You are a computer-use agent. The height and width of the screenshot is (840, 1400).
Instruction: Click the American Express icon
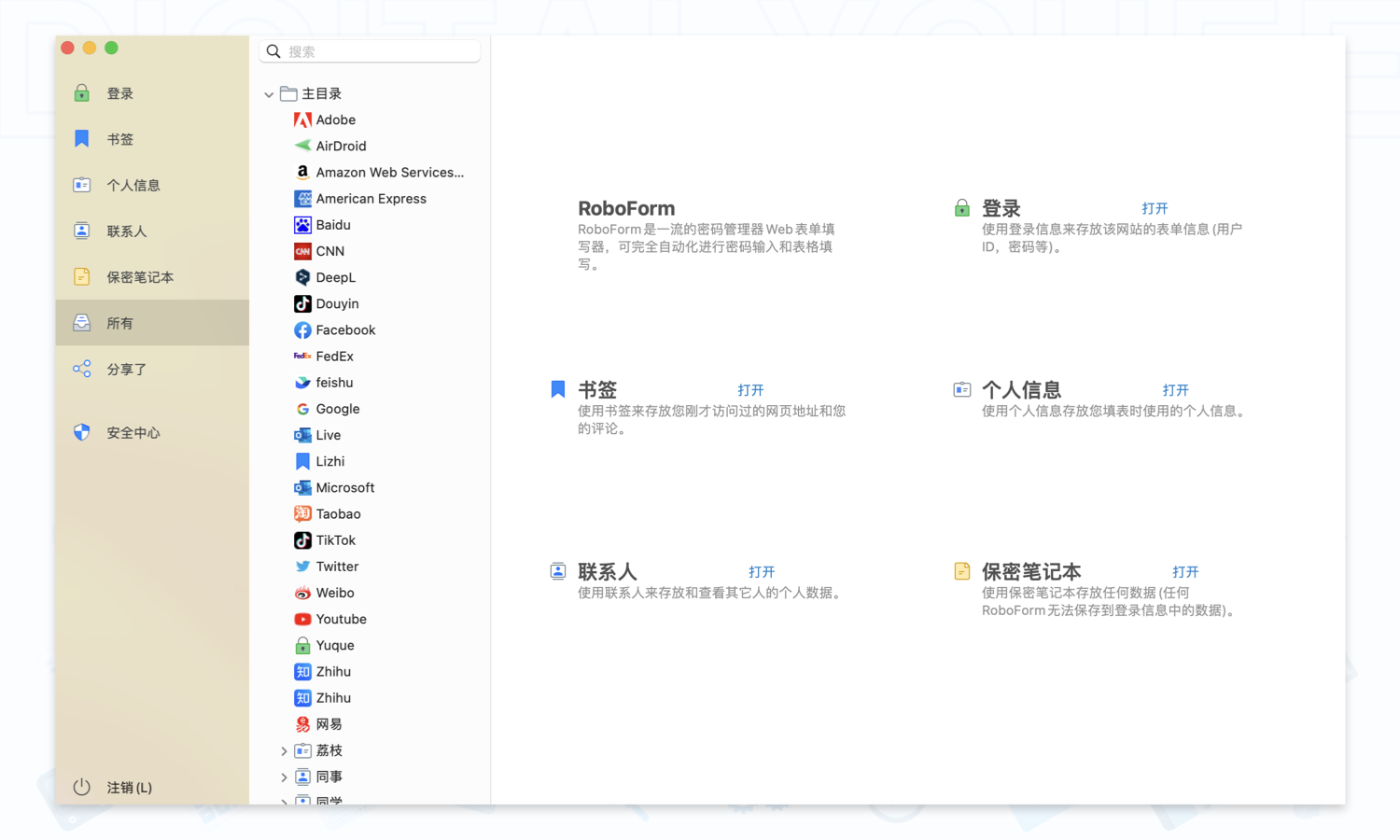[302, 198]
